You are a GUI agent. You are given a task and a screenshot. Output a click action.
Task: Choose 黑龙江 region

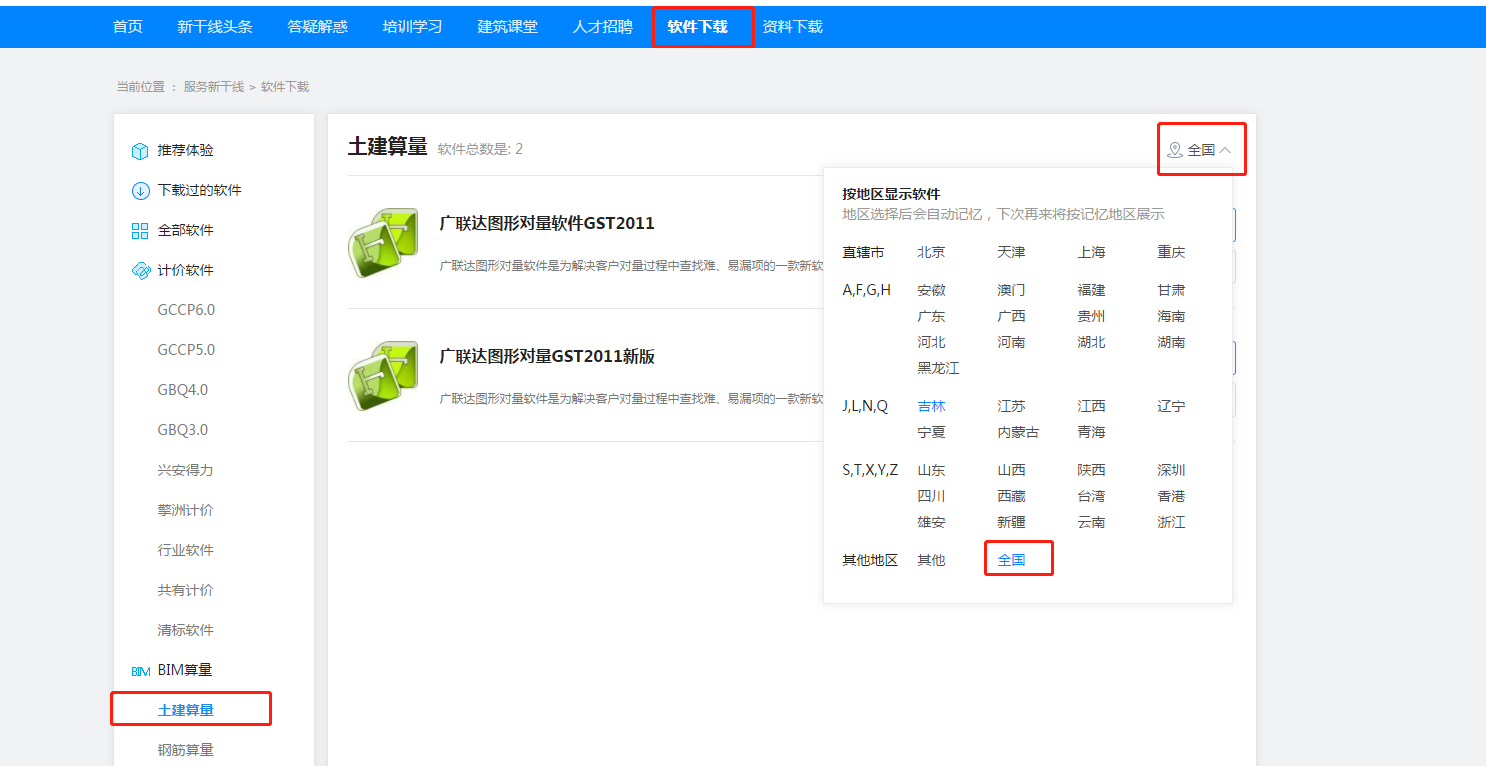point(938,368)
